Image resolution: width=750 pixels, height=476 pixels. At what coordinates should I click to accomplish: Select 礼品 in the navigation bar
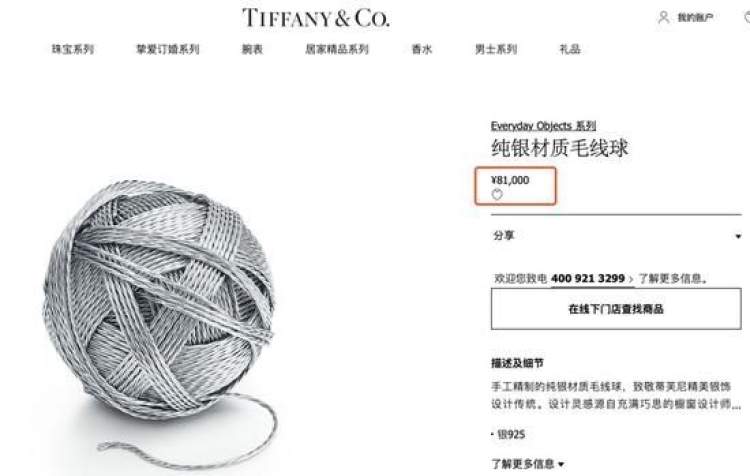click(570, 49)
